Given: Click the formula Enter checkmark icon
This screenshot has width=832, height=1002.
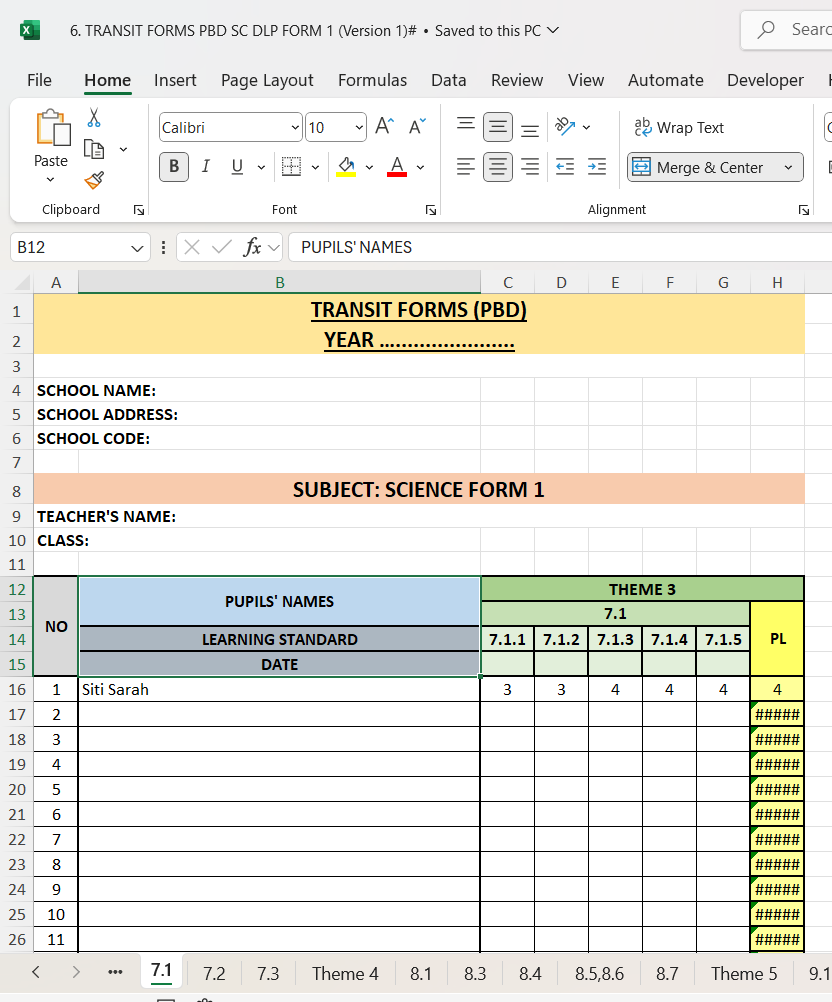Looking at the screenshot, I should 221,247.
